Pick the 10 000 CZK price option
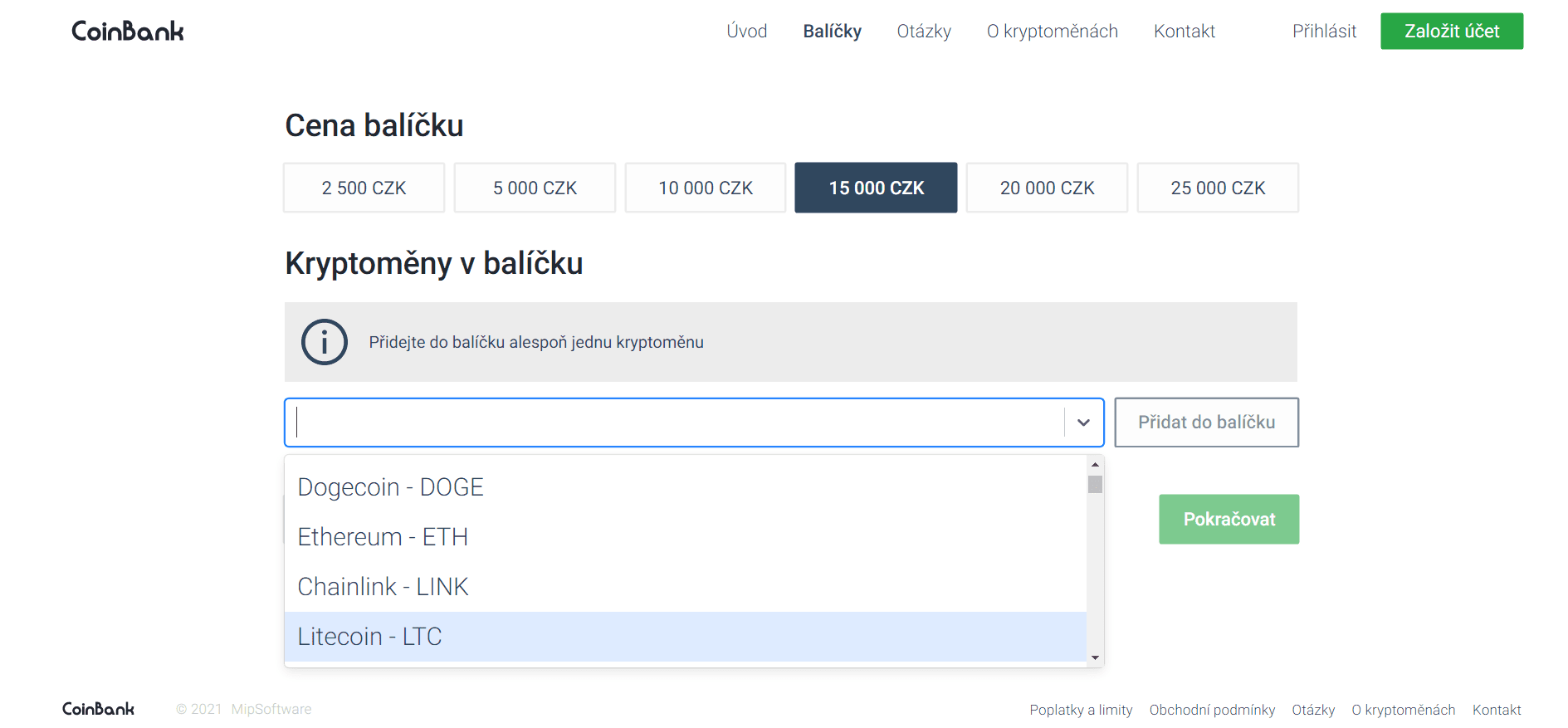Image resolution: width=1568 pixels, height=728 pixels. (x=706, y=188)
